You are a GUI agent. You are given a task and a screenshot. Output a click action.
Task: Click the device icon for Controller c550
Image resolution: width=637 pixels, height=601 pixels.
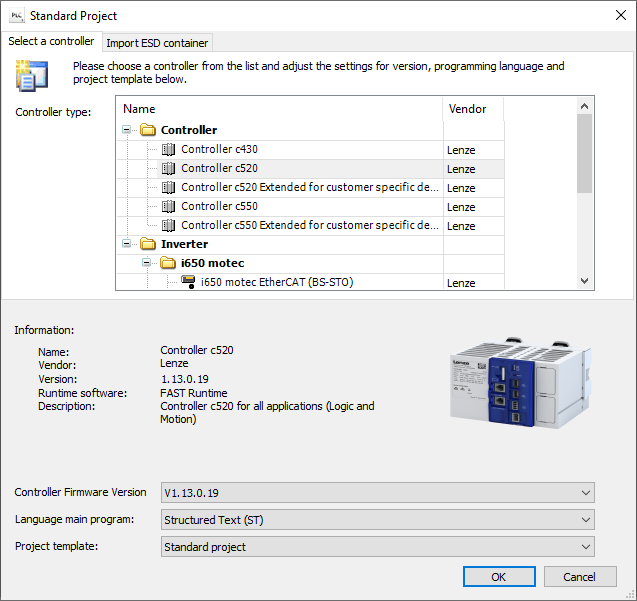pos(168,206)
